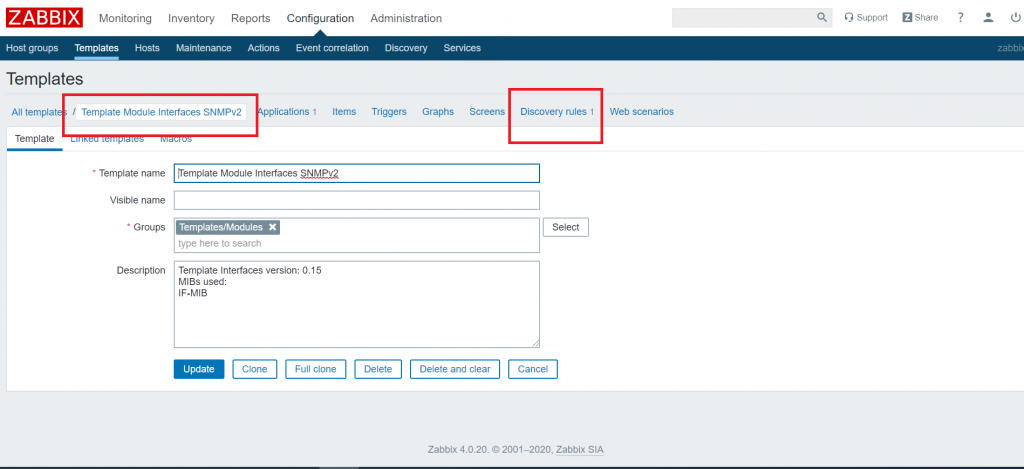Click the description resize handle corner
1024x469 pixels.
click(536, 344)
